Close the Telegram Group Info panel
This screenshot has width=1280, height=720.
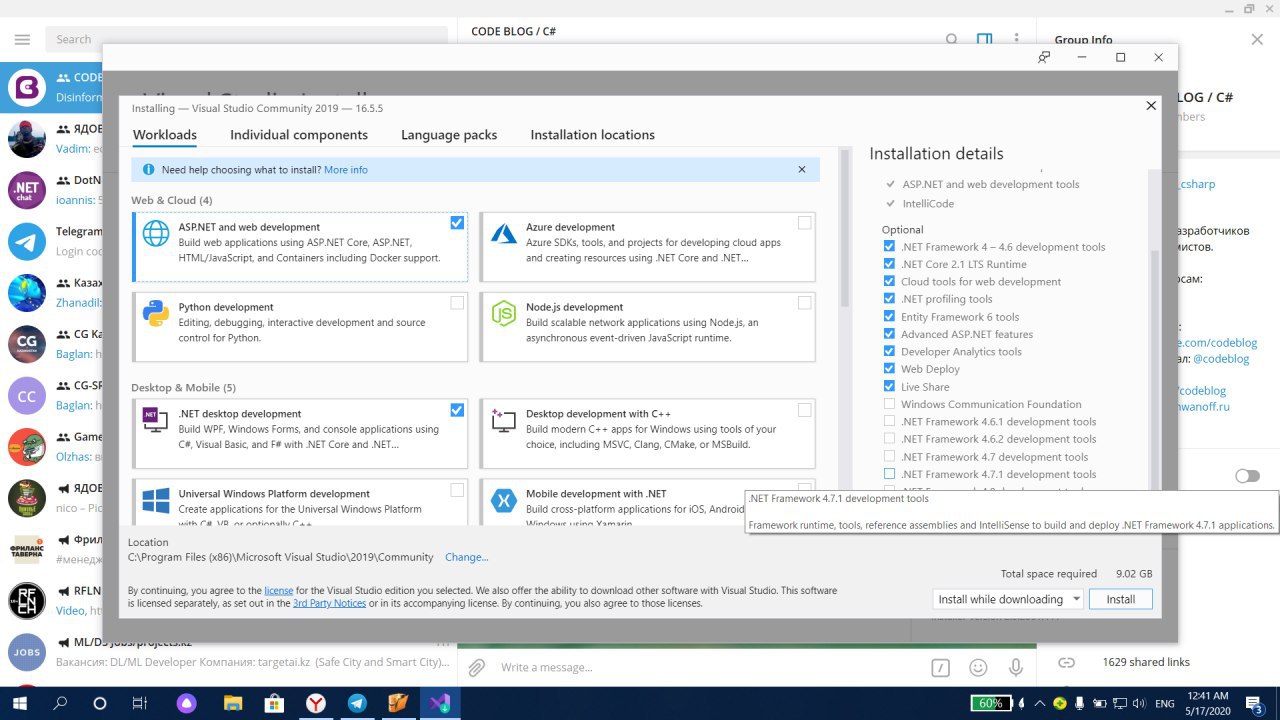pyautogui.click(x=1257, y=39)
